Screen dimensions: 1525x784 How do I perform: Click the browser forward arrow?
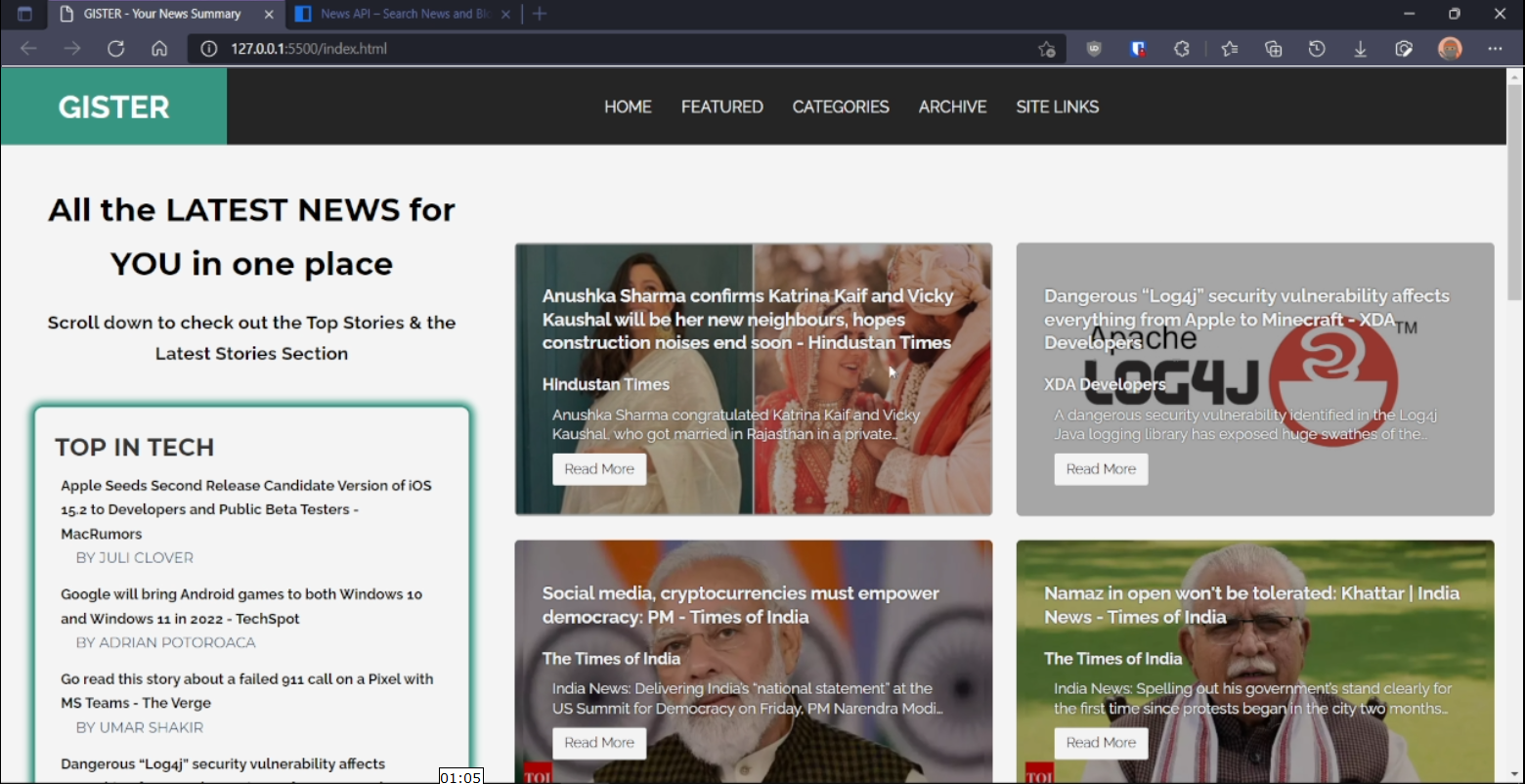pyautogui.click(x=71, y=49)
